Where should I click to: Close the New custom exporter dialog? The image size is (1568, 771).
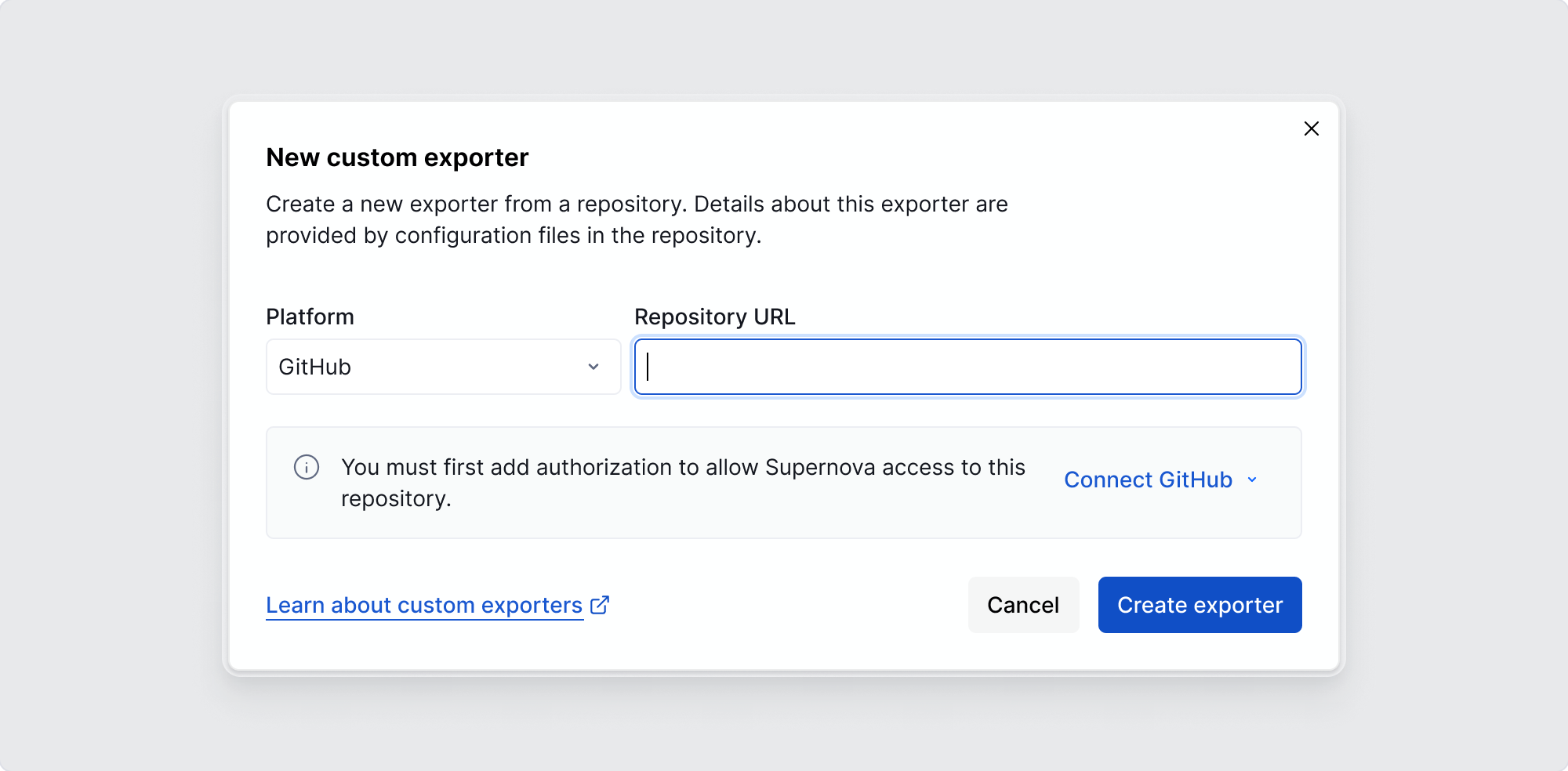[x=1312, y=128]
